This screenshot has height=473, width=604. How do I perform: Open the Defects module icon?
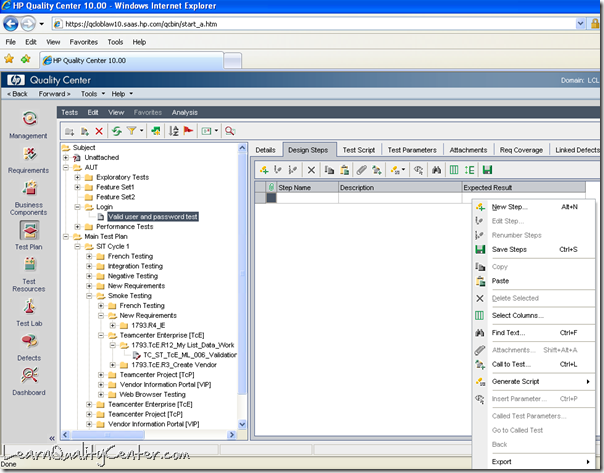[29, 341]
